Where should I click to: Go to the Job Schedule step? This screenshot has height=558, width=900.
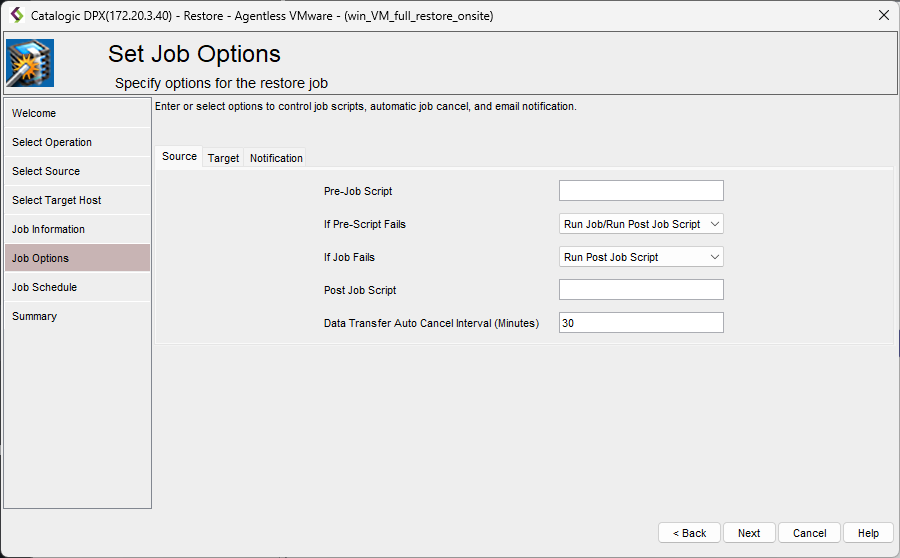77,287
